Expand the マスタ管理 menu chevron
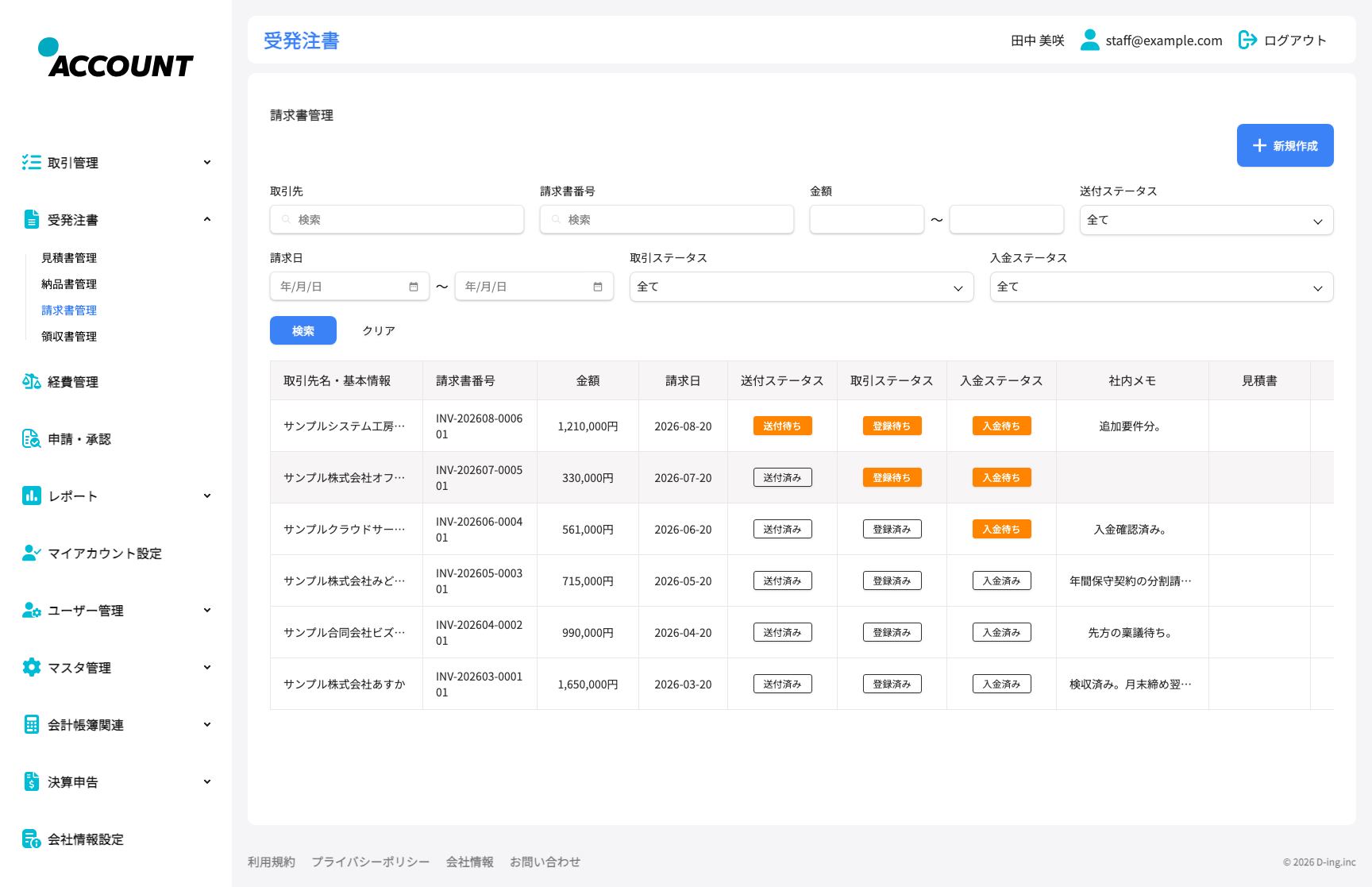Viewport: 1372px width, 887px height. pyautogui.click(x=207, y=668)
